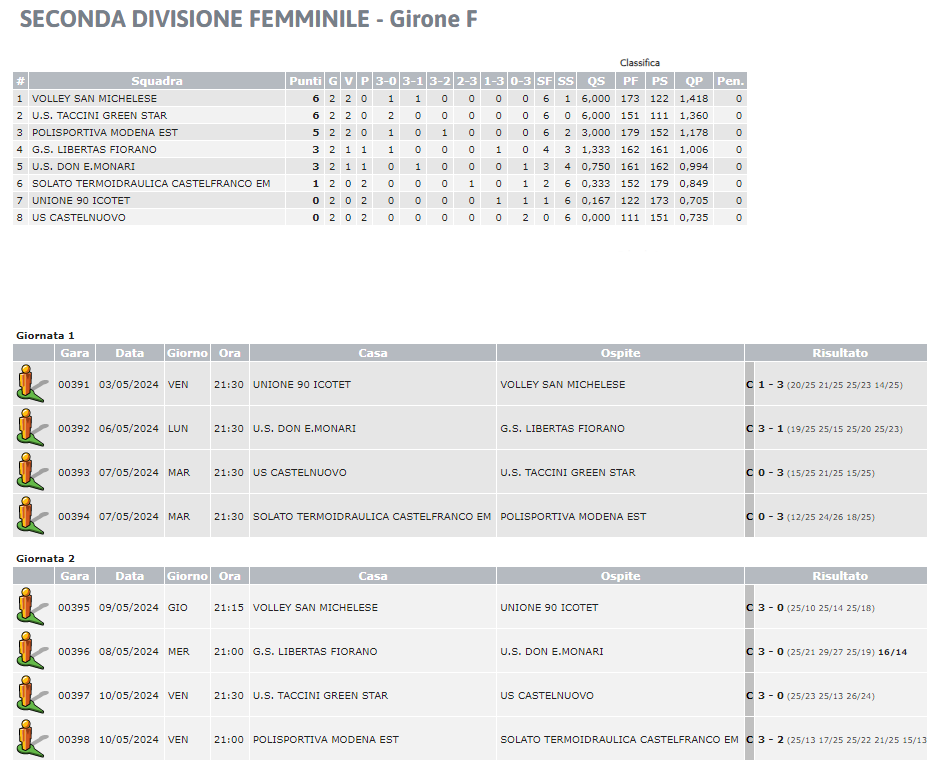
Task: Click the 3-0 column header
Action: 386,81
